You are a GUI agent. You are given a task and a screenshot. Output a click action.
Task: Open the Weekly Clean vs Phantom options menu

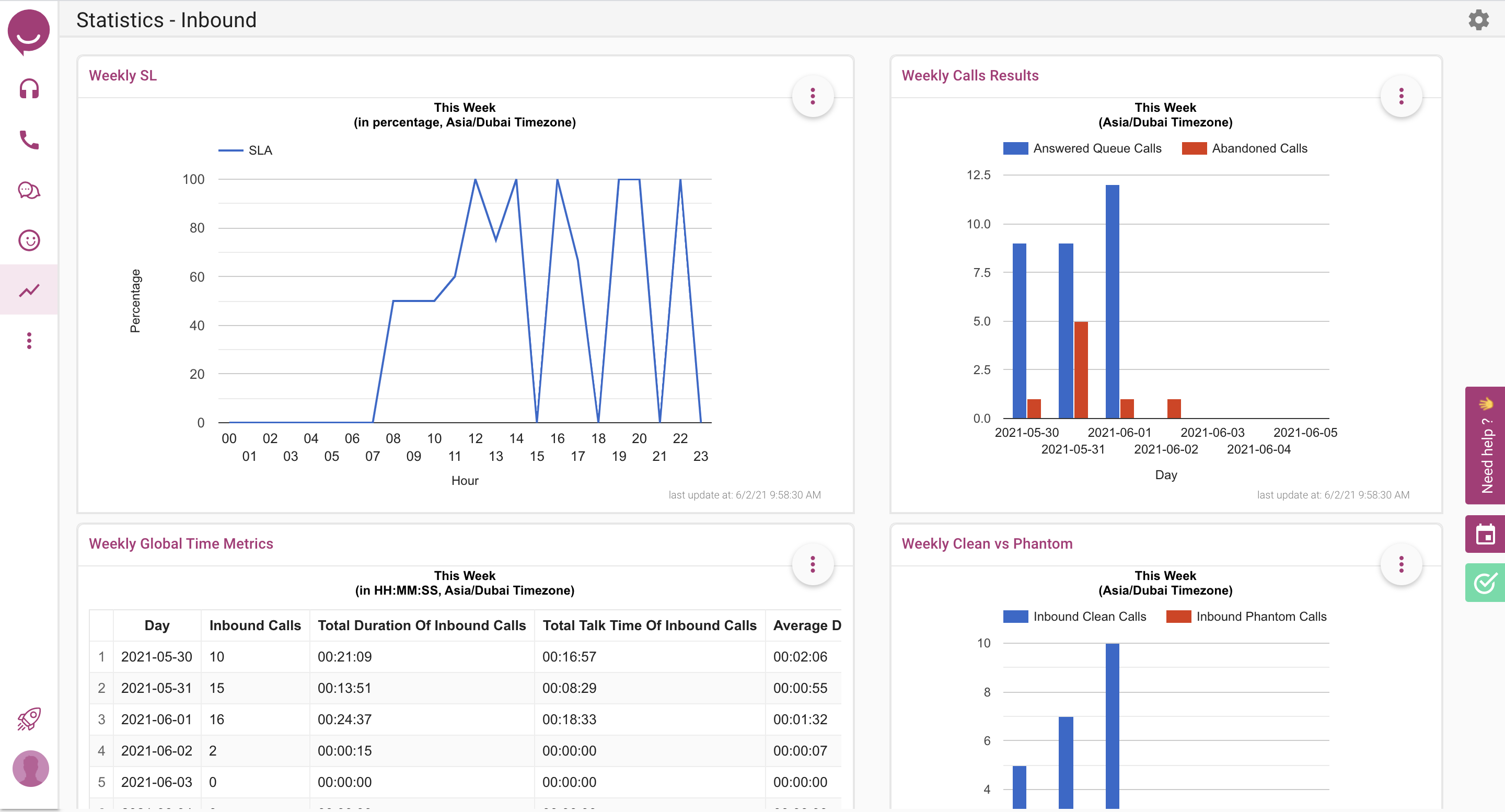point(1401,564)
